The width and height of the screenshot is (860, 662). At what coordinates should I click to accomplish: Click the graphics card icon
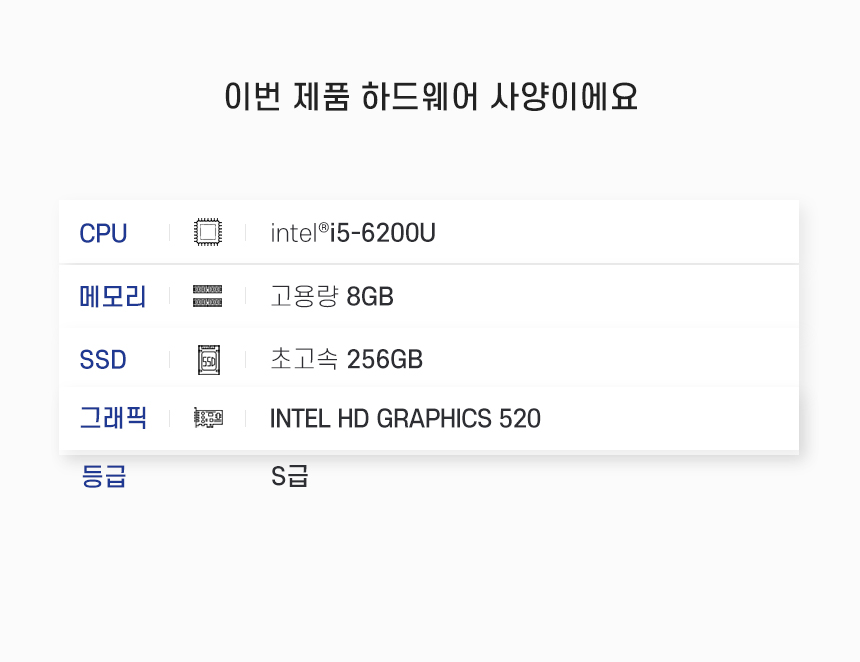208,418
